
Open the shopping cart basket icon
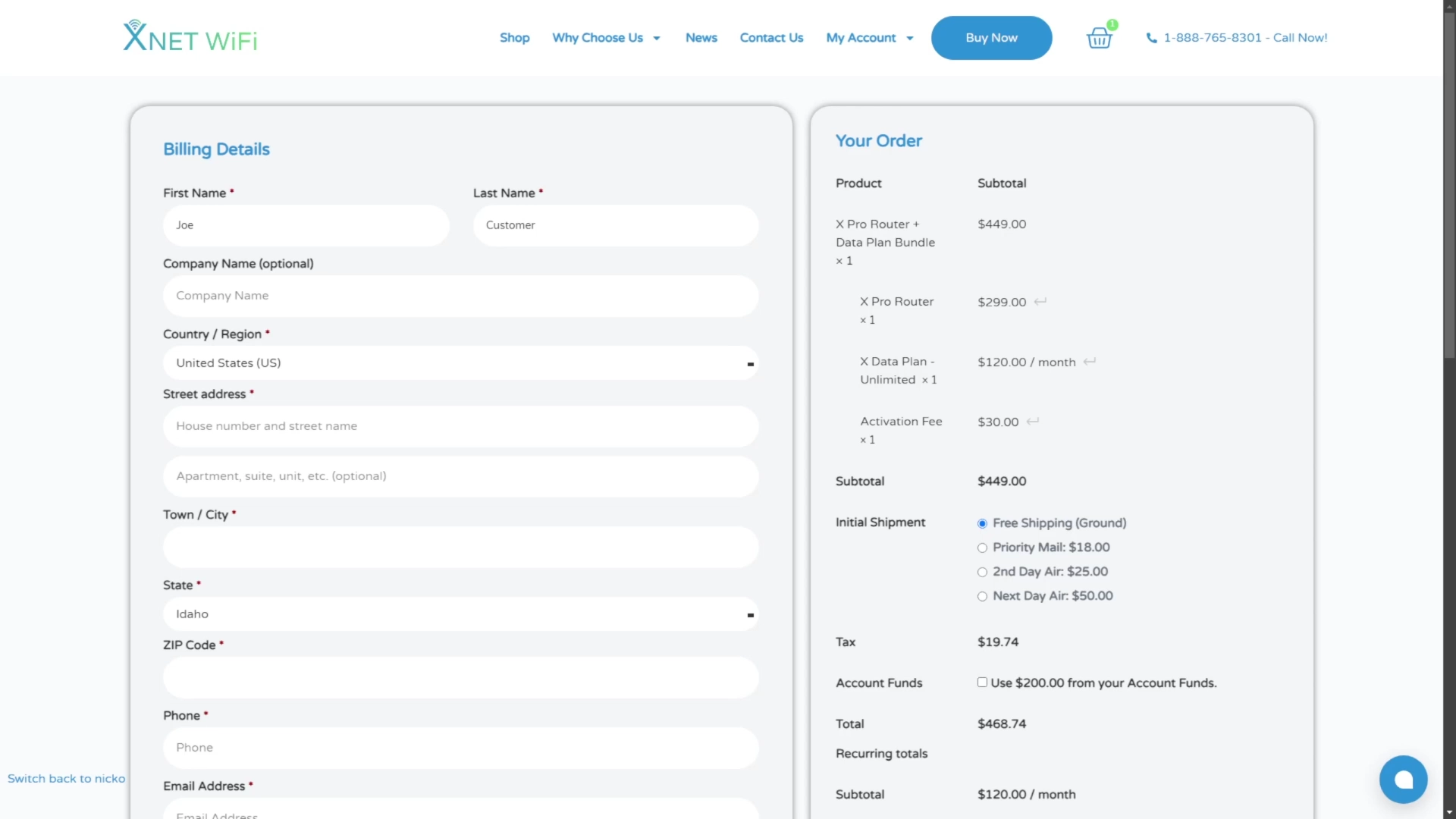click(1099, 37)
